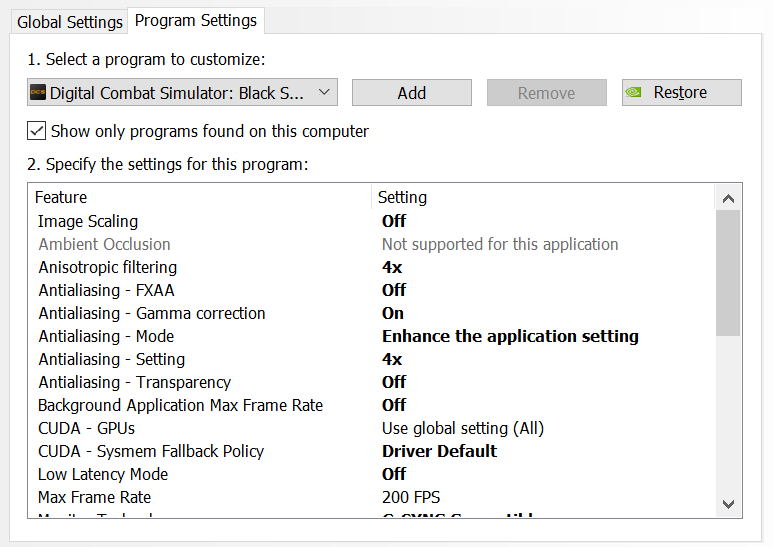The height and width of the screenshot is (547, 773).
Task: Click the 200 FPS setting value
Action: click(411, 498)
